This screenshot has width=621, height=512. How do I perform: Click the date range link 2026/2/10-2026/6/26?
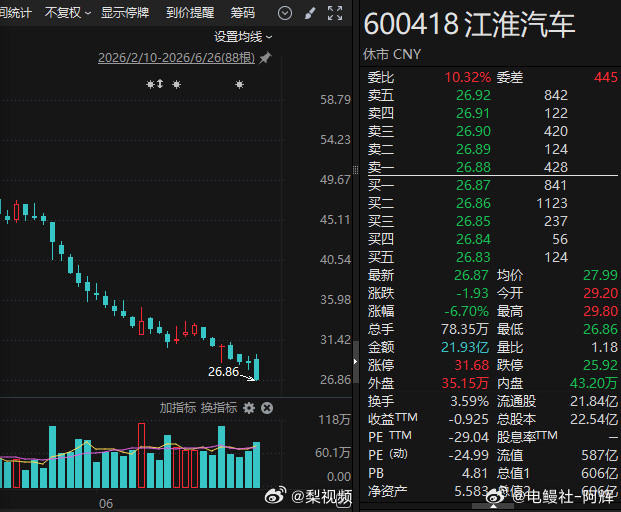[x=176, y=58]
